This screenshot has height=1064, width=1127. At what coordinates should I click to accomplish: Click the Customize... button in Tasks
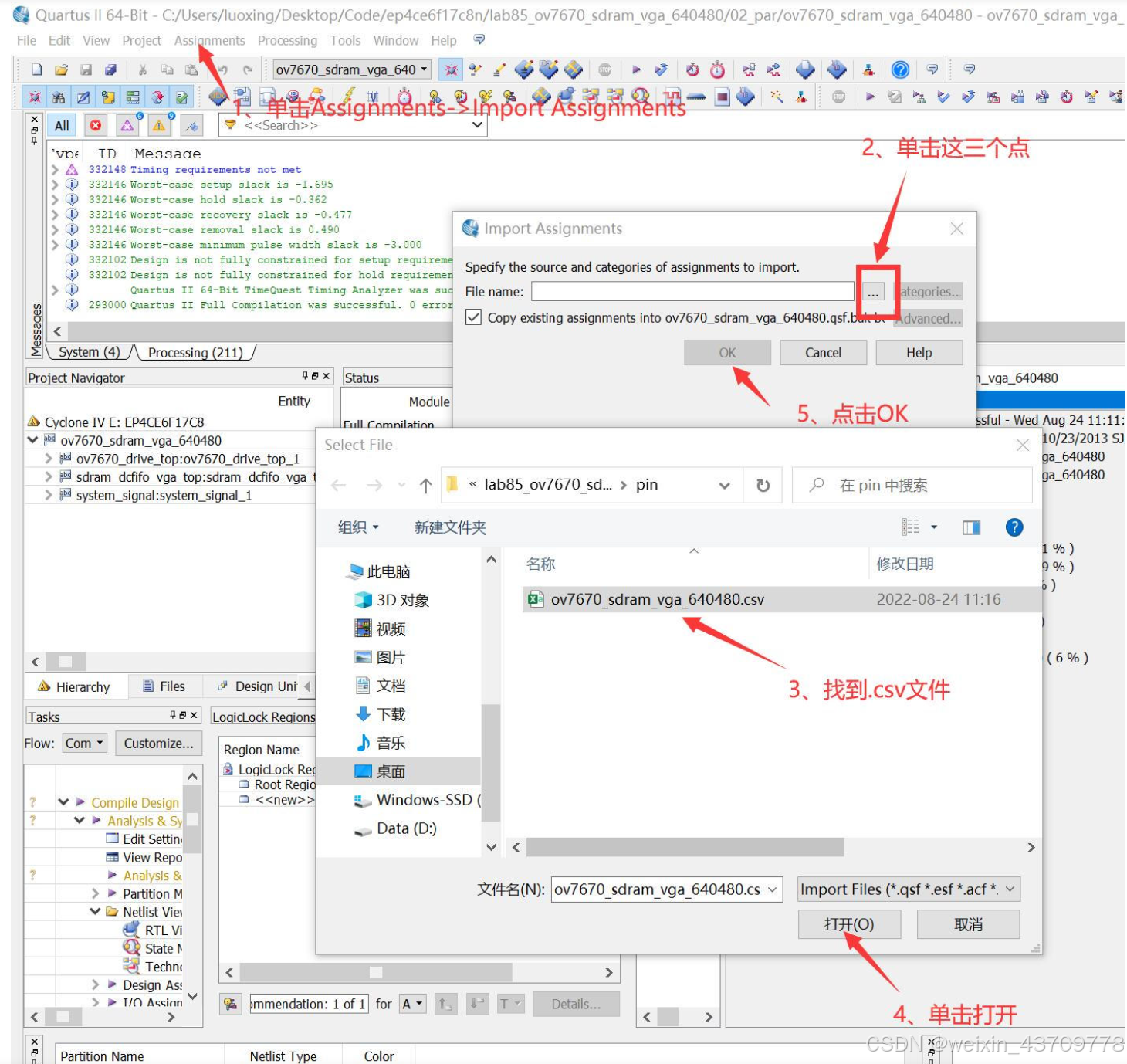(159, 744)
